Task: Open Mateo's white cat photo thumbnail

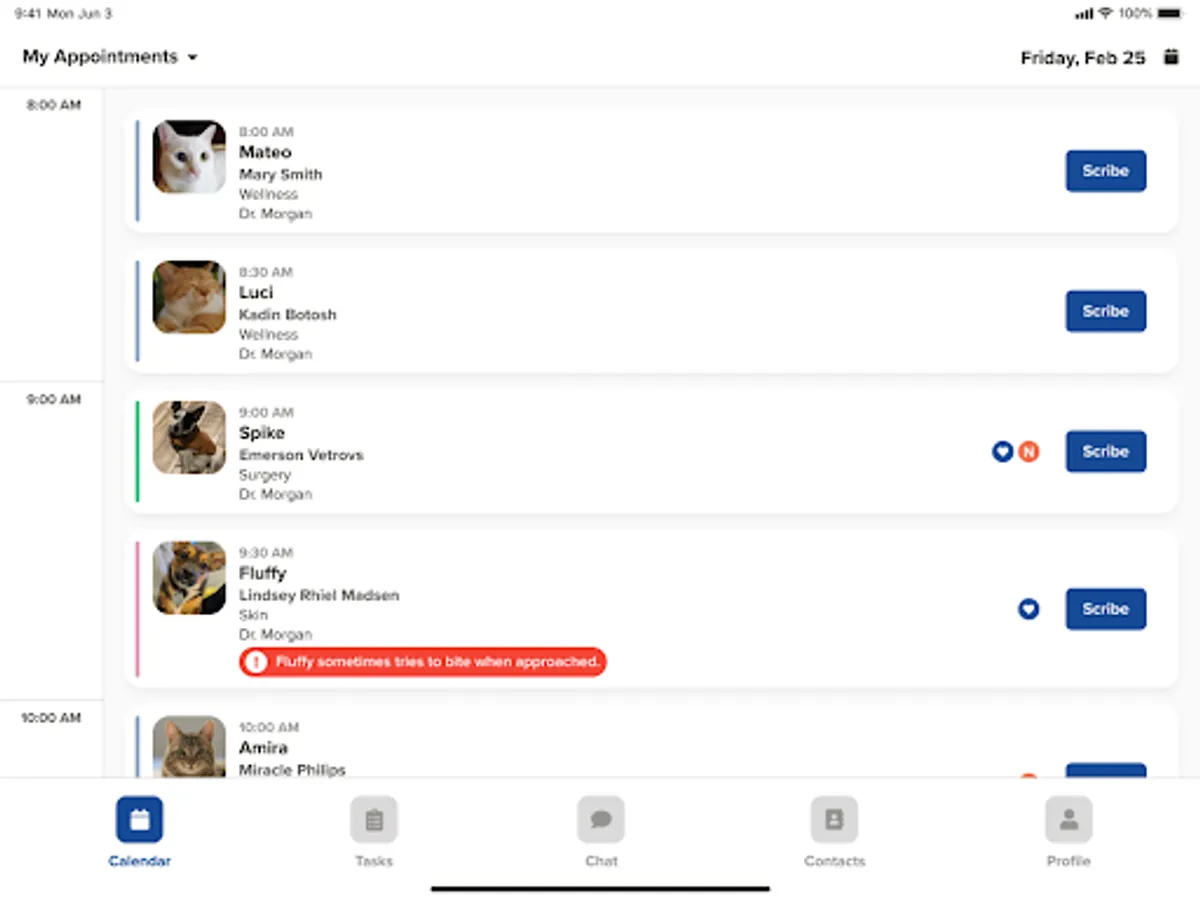Action: point(189,157)
